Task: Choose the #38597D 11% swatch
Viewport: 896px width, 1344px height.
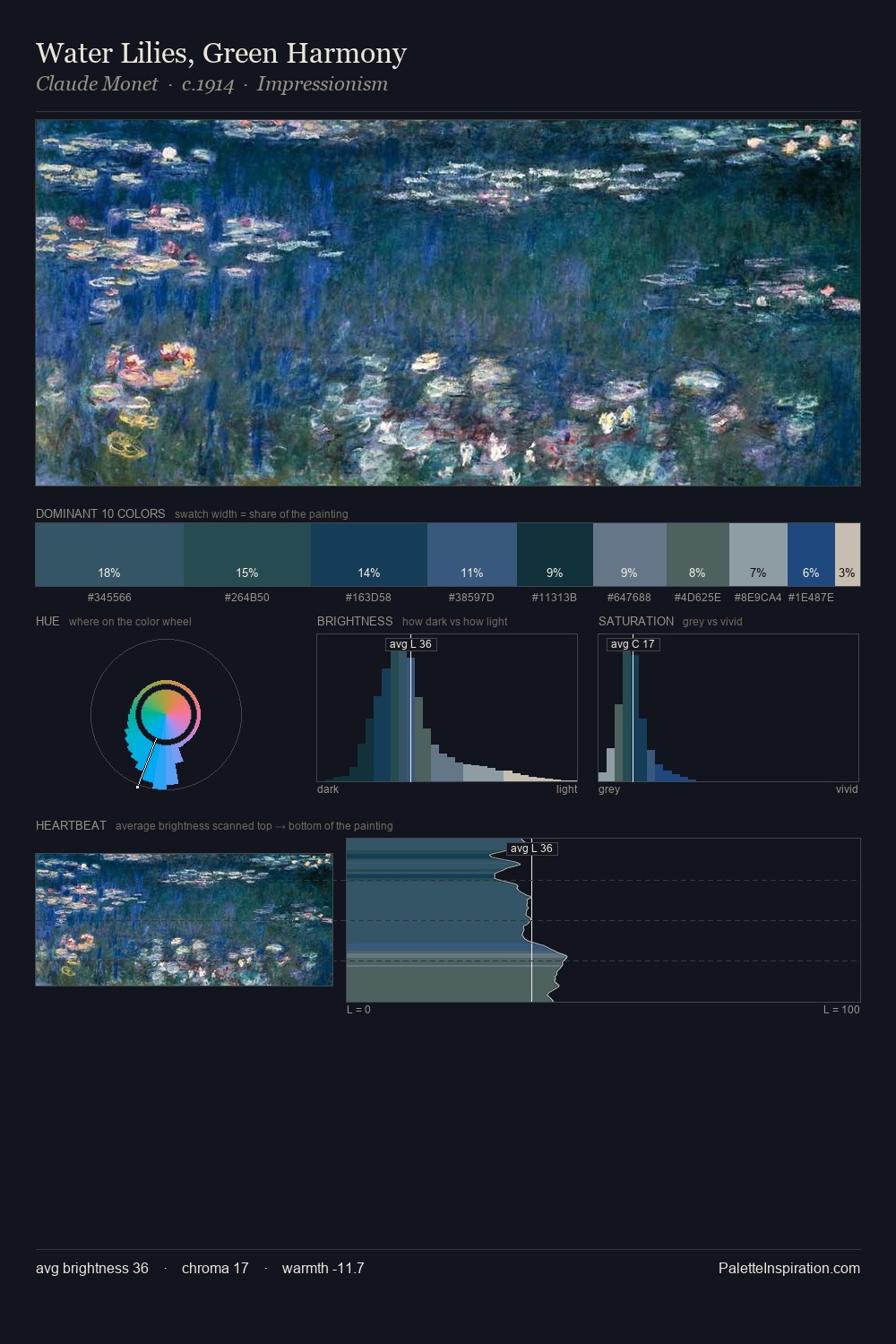Action: [472, 555]
